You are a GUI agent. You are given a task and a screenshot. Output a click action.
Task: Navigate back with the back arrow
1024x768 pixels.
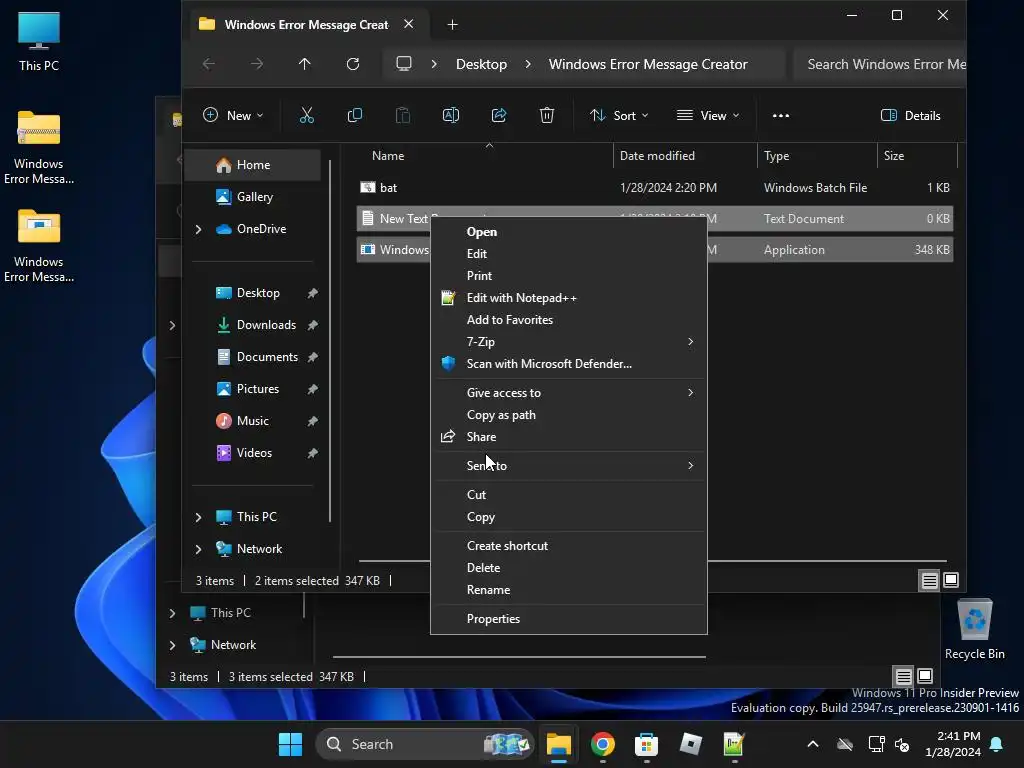point(209,64)
